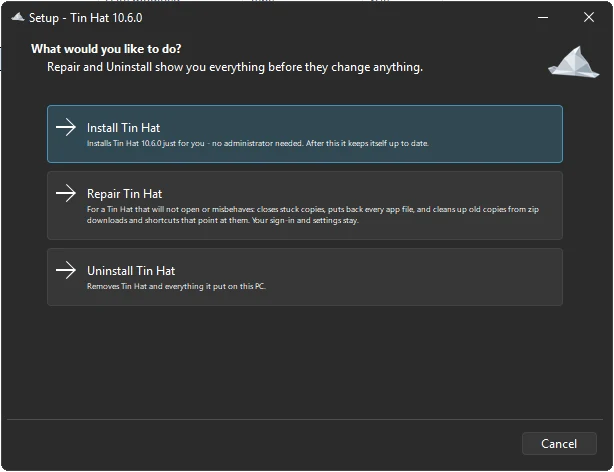The height and width of the screenshot is (472, 614).
Task: Click the arrow icon beside Install Tin Hat
Action: 66,127
